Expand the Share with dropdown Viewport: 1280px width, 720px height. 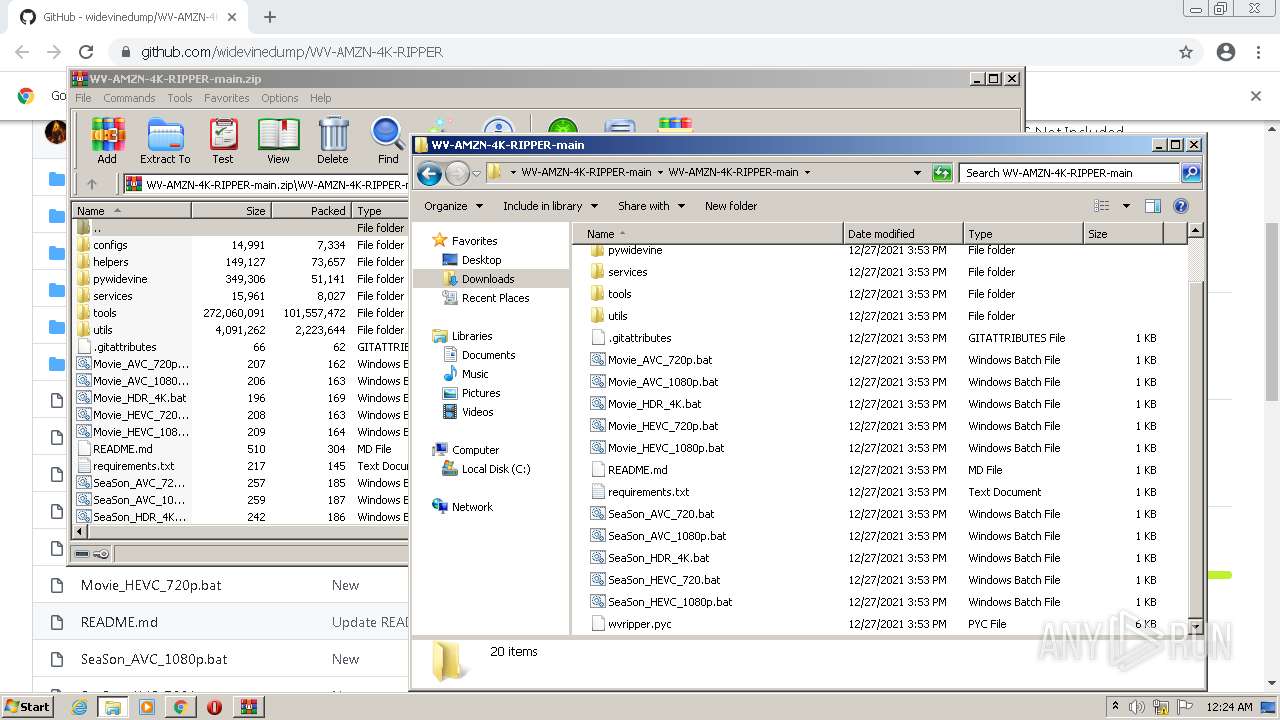[x=651, y=206]
